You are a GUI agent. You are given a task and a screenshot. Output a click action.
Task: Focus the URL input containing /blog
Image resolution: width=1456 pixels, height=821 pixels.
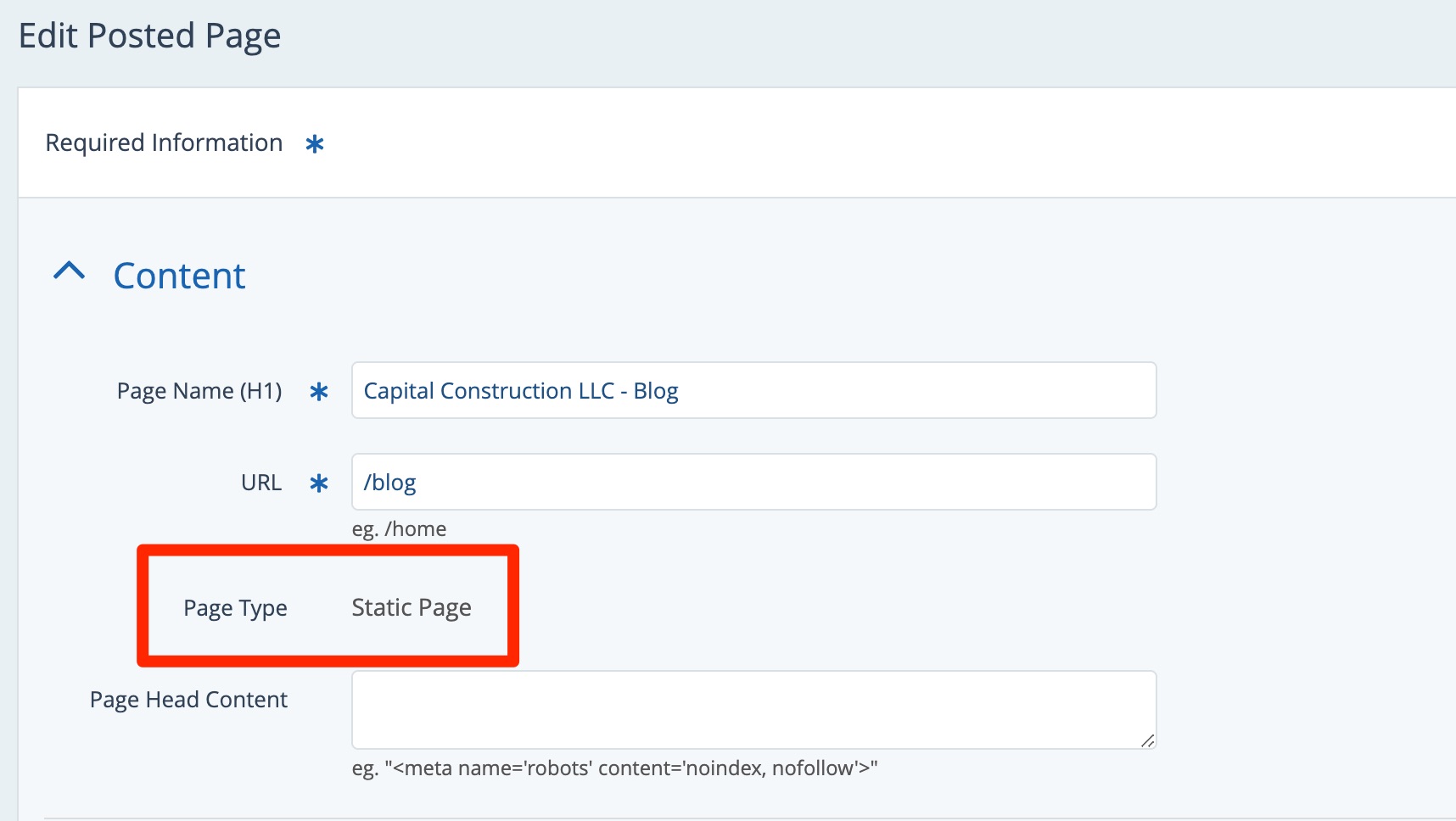(753, 483)
